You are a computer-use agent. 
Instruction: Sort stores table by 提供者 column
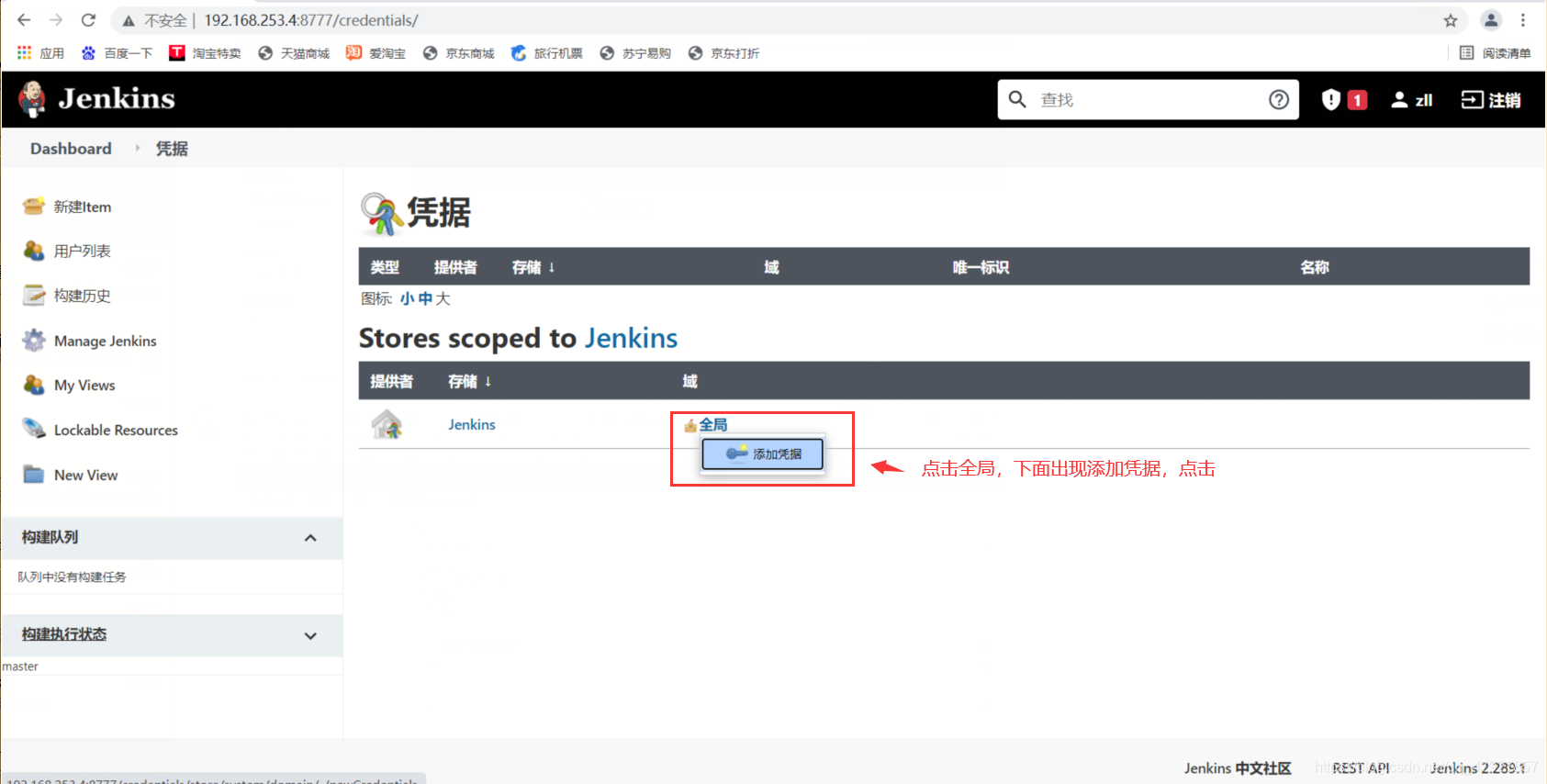click(x=391, y=381)
